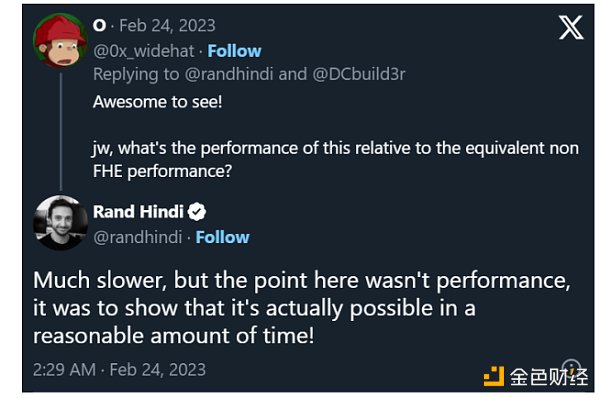This screenshot has height=398, width=600.
Task: Click the "Awesome to see!" reply text
Action: tap(157, 102)
